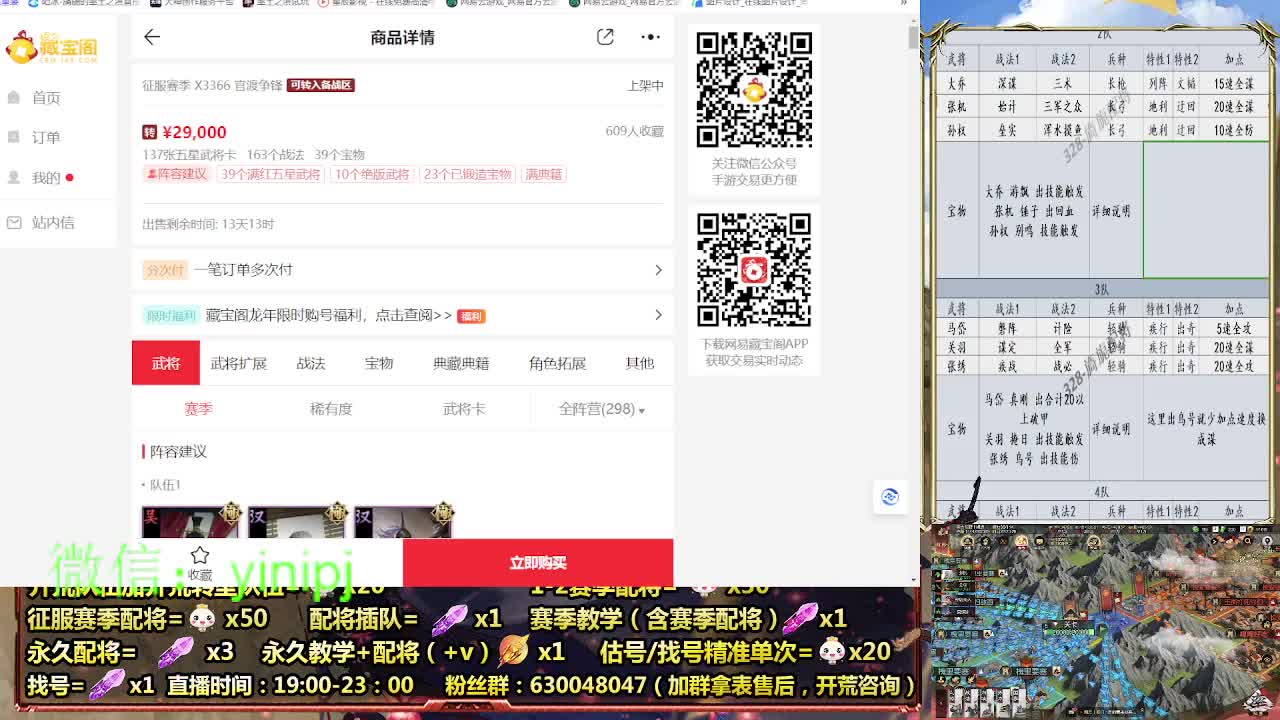
Task: Open the share icon in the header
Action: [x=605, y=37]
